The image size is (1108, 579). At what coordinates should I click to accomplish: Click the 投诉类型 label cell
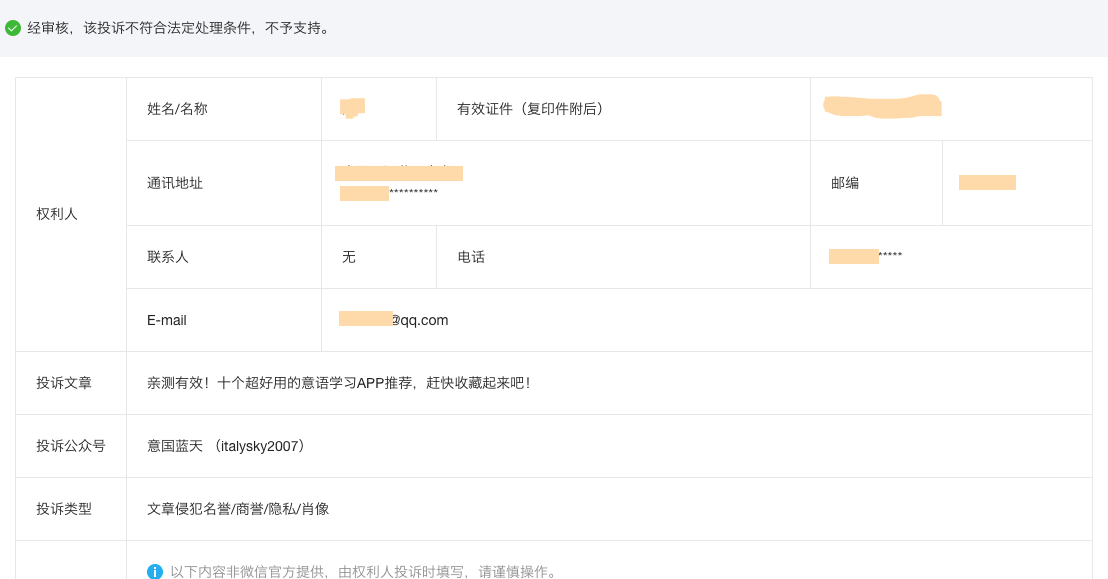click(71, 509)
